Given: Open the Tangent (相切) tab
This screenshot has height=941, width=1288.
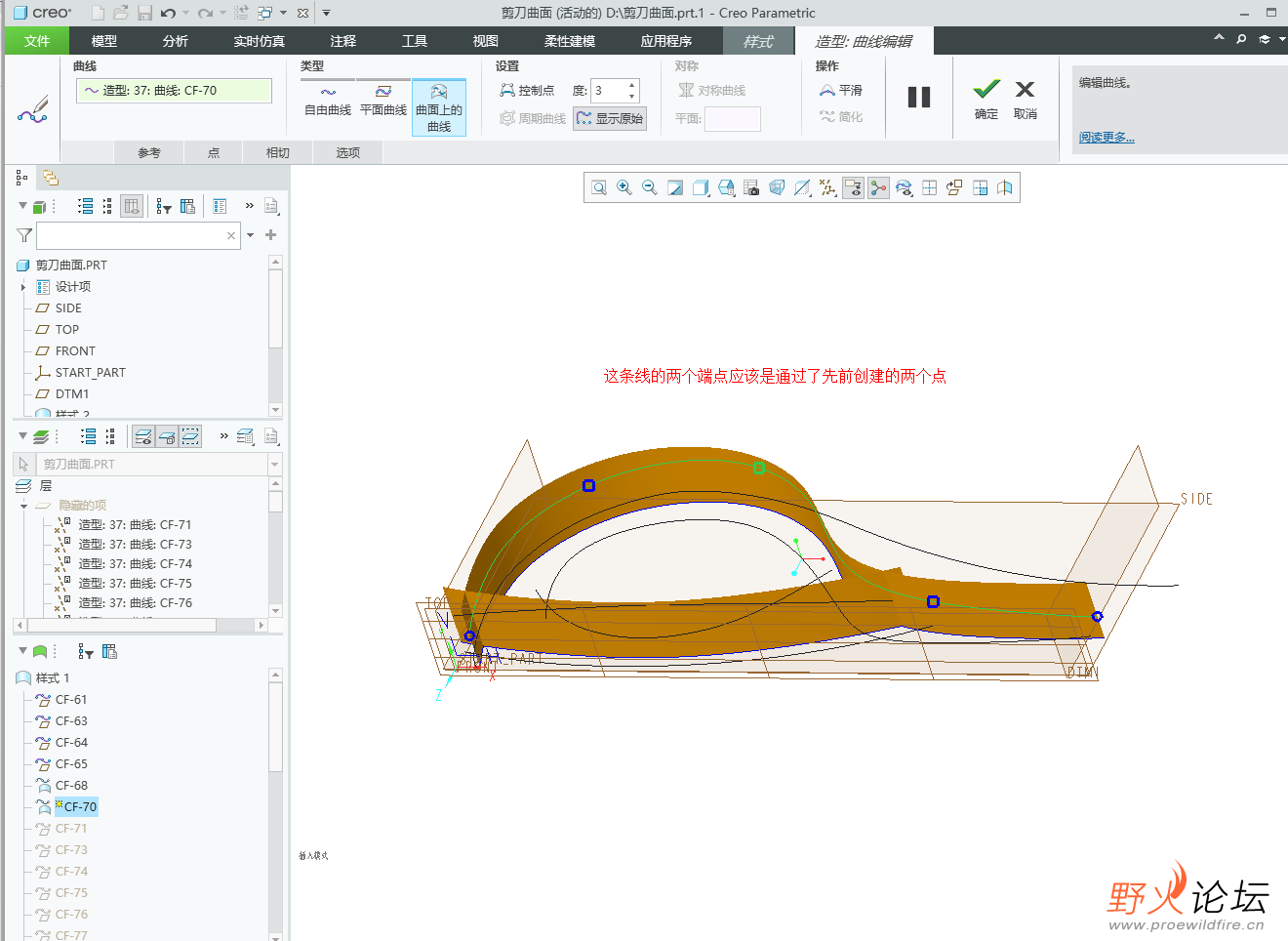Looking at the screenshot, I should [278, 152].
